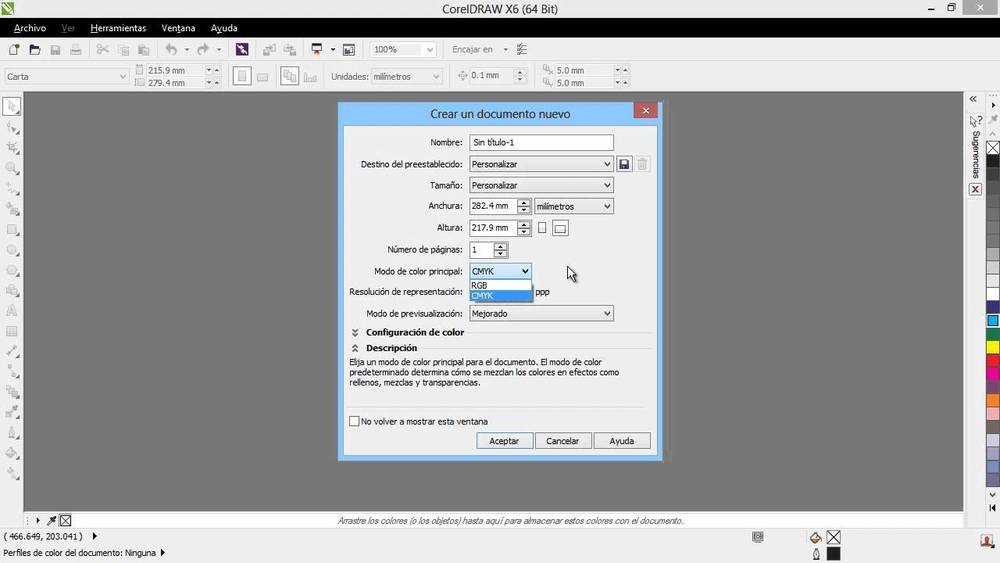The image size is (1000, 563).
Task: Click the New document icon in toolbar
Action: pyautogui.click(x=13, y=50)
